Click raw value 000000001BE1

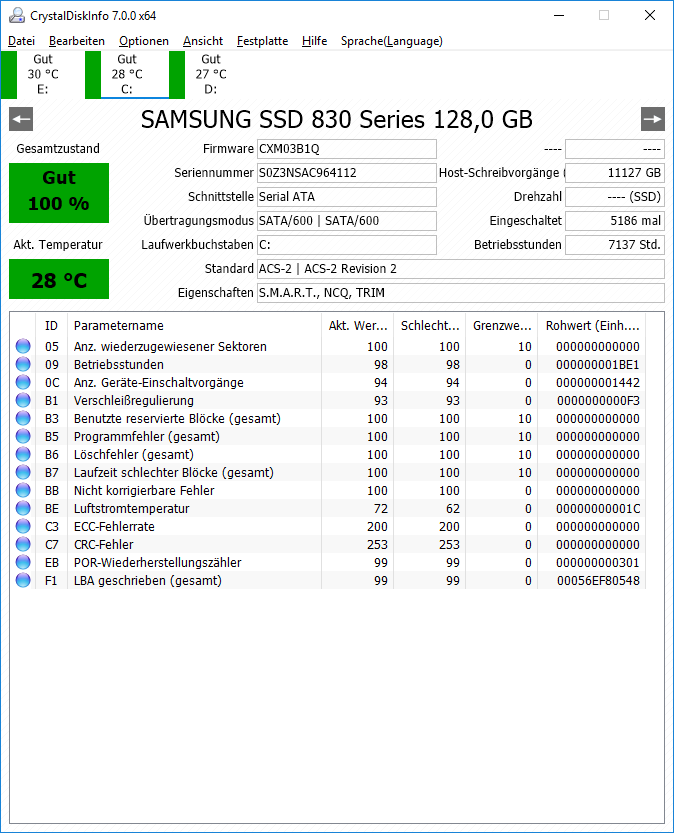coord(598,365)
